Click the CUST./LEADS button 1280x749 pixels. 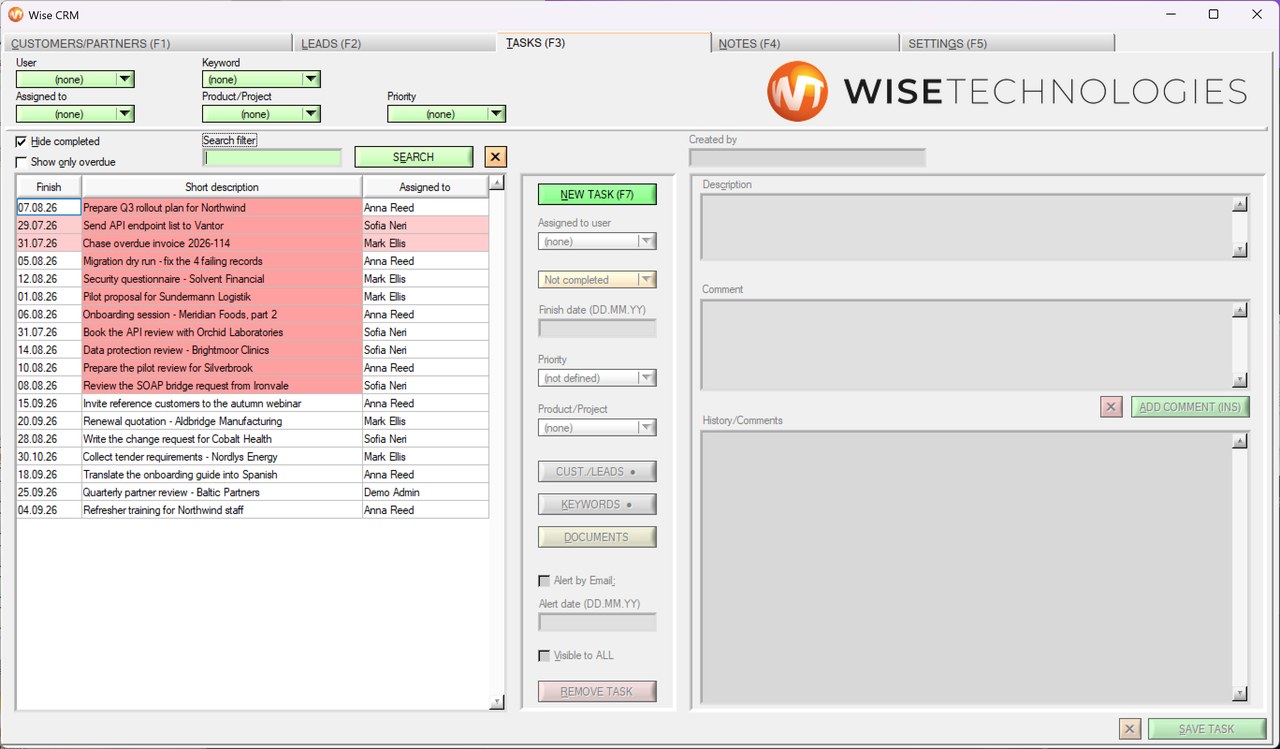(597, 472)
